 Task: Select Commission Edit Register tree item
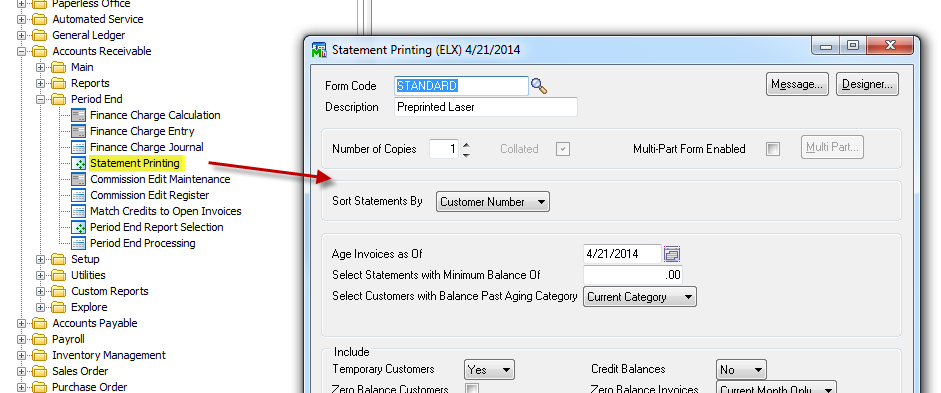(149, 195)
